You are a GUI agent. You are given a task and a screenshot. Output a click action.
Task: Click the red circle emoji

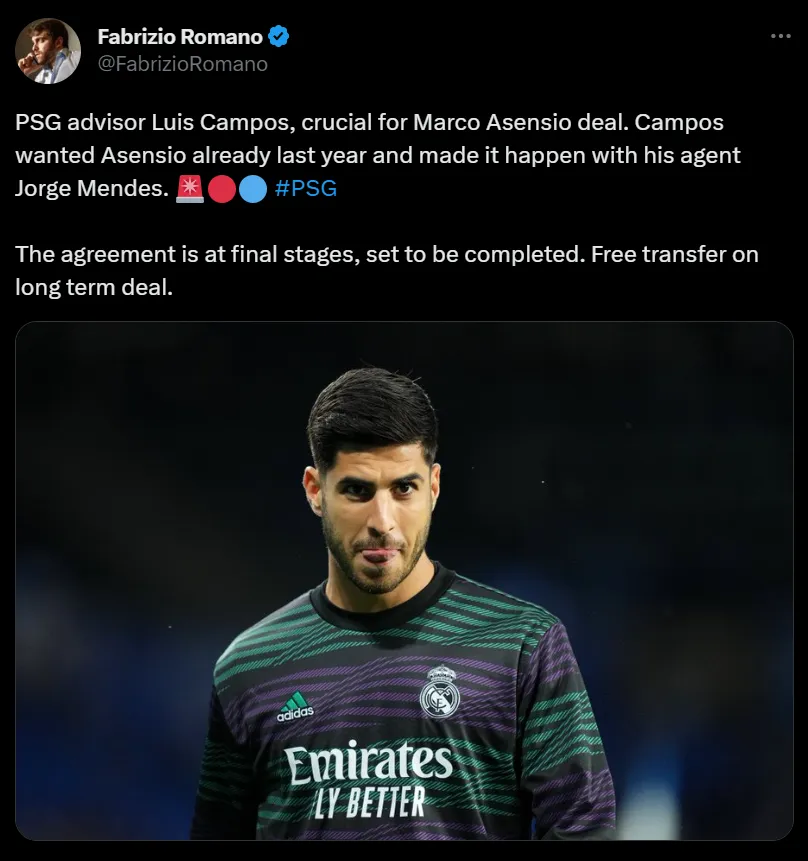[x=221, y=188]
